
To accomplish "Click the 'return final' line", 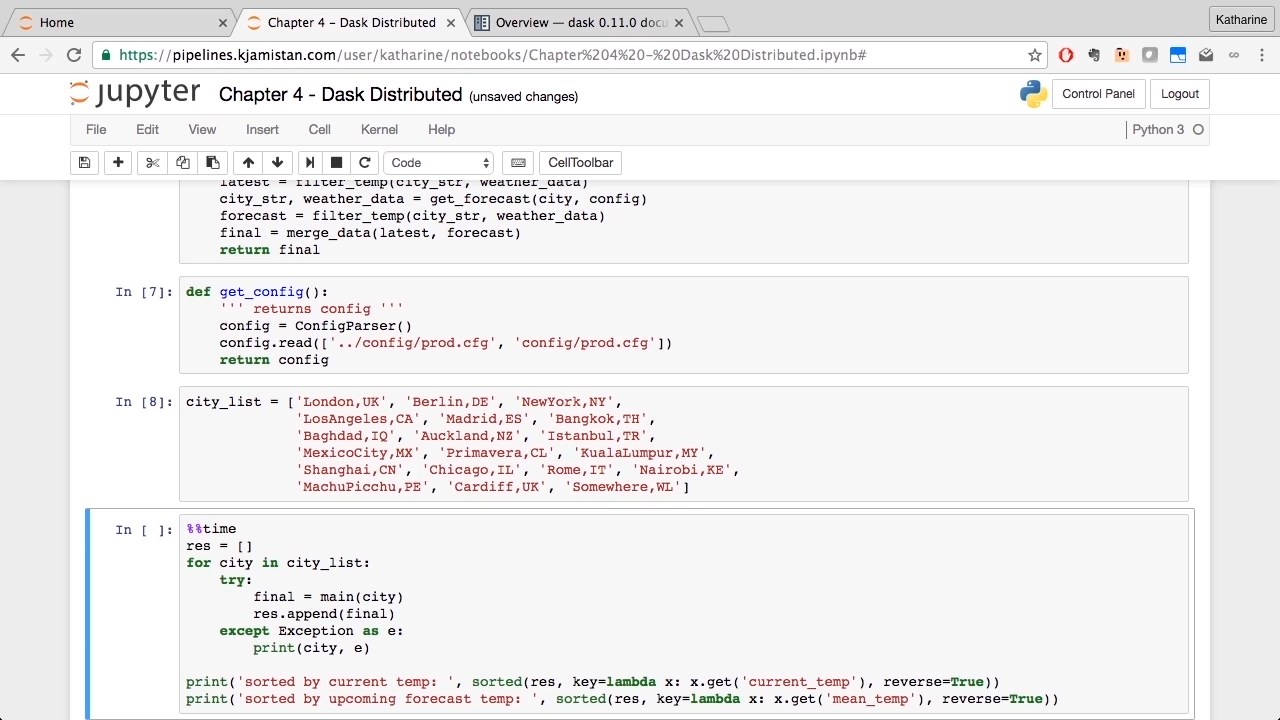I will point(270,250).
